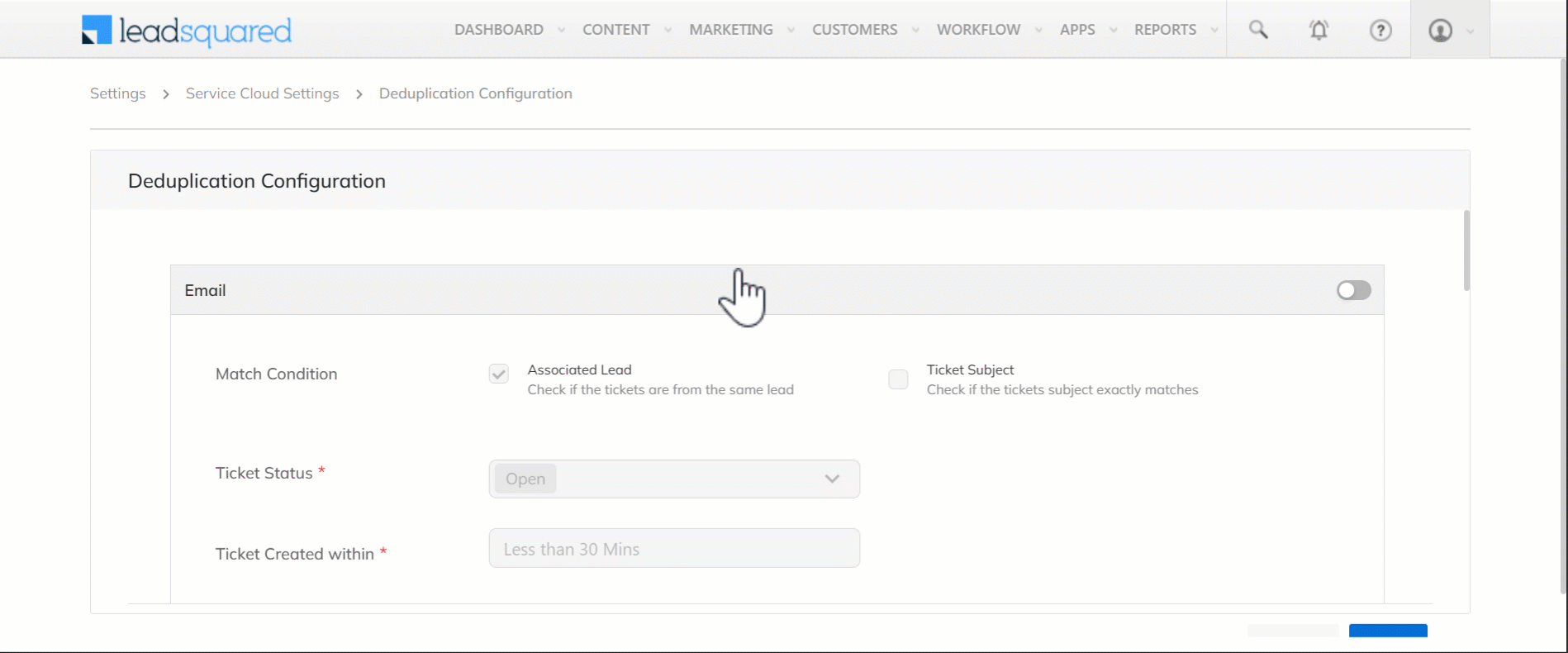Open the LeadSquared logo home link
Image resolution: width=1568 pixels, height=653 pixels.
coord(187,31)
